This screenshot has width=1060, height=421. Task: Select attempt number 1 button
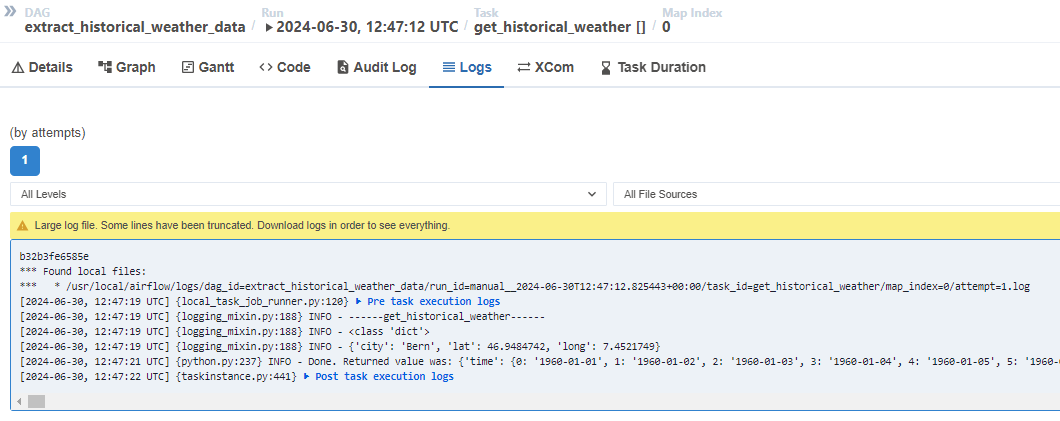pos(25,161)
